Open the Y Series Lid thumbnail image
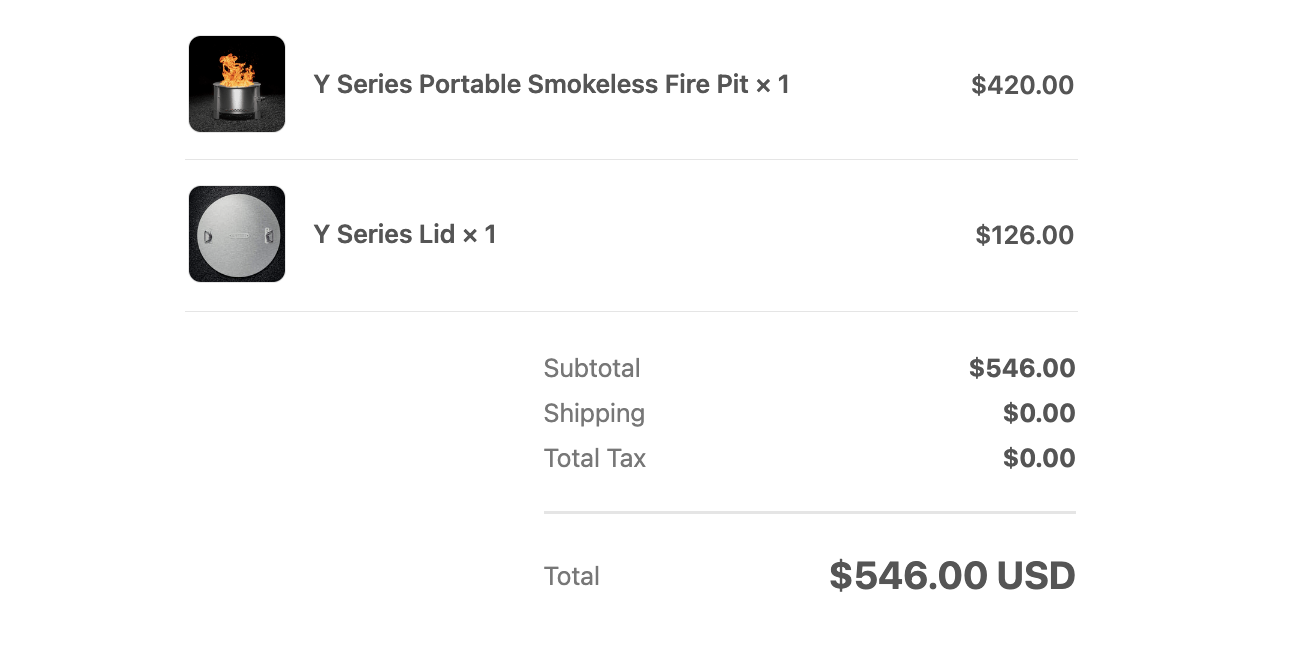1316x648 pixels. [x=237, y=234]
